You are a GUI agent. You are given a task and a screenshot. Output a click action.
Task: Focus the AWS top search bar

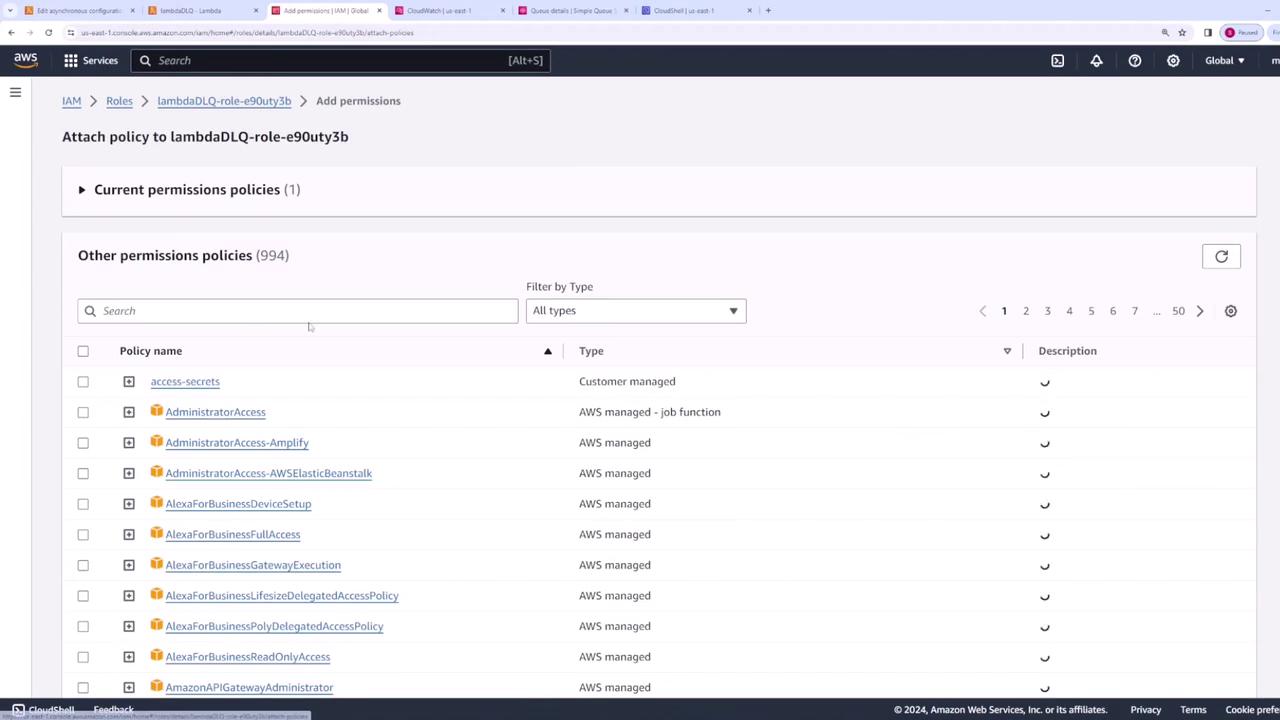(340, 61)
